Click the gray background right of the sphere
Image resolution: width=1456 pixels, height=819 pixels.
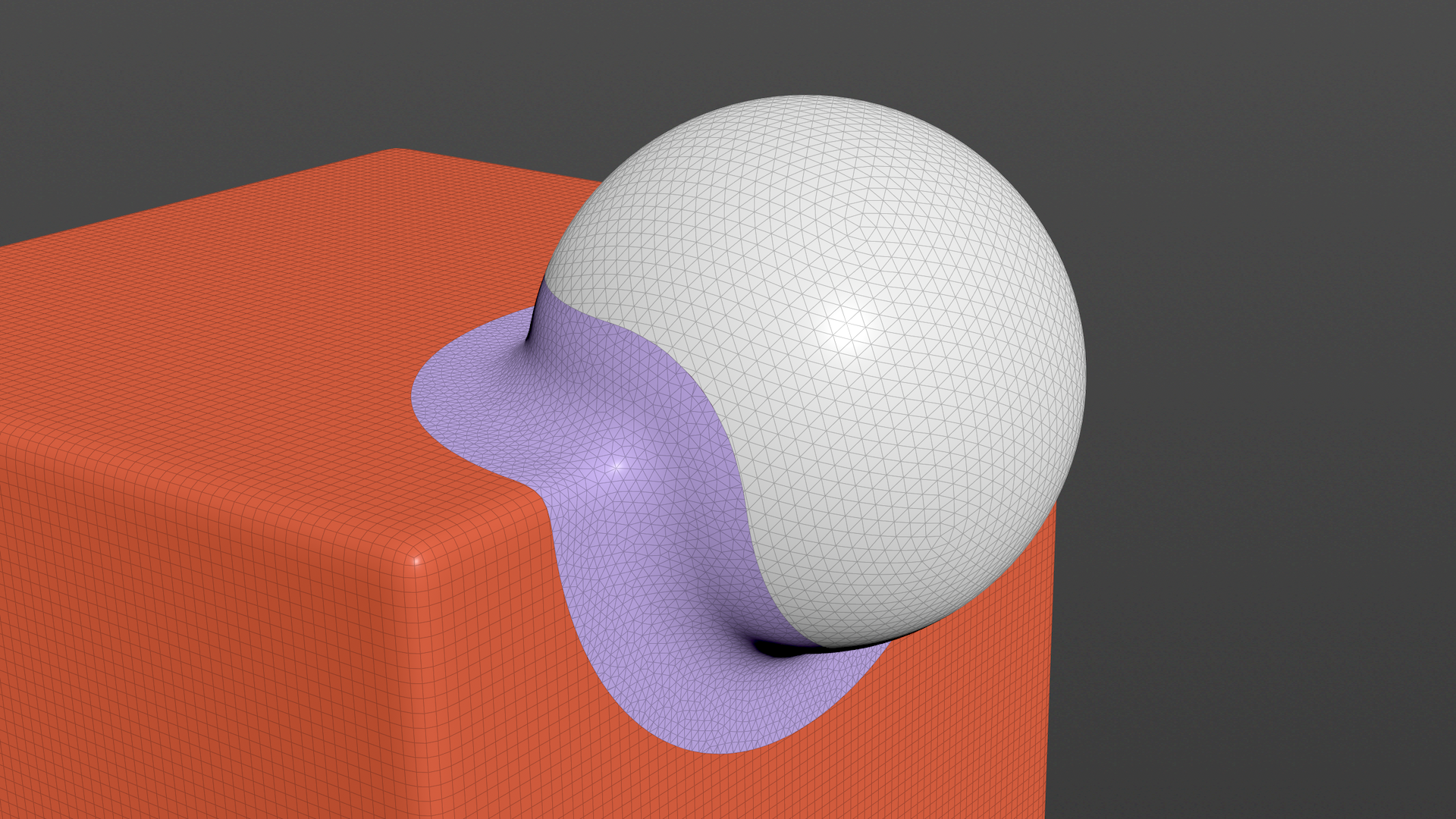click(x=1251, y=341)
